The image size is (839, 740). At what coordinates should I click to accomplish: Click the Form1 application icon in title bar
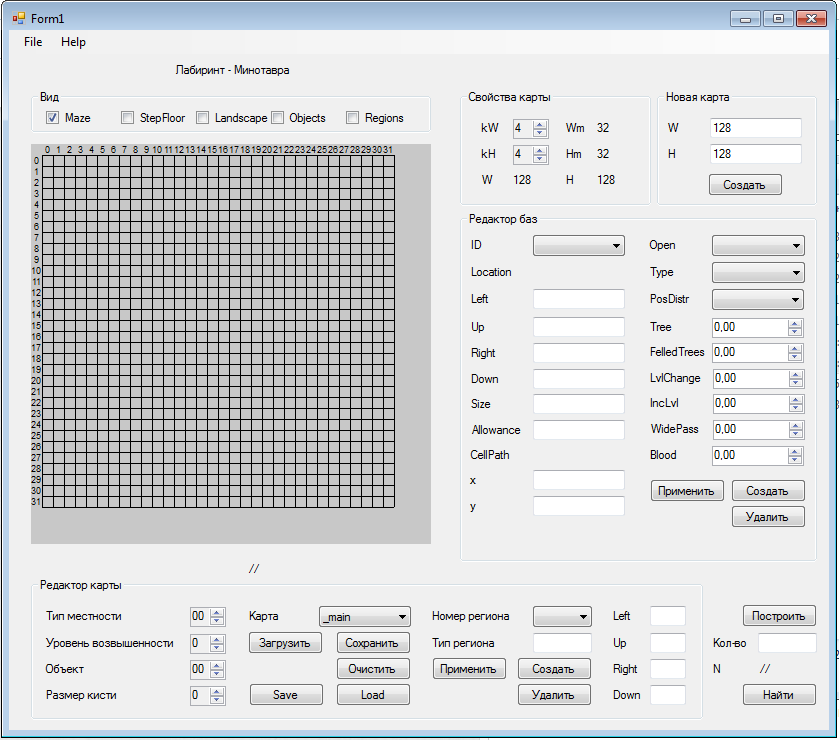19,18
